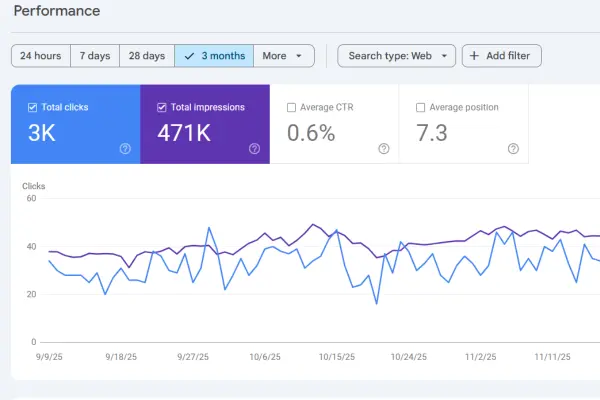Click the Average CTR help icon
Image resolution: width=600 pixels, height=400 pixels.
(x=384, y=149)
